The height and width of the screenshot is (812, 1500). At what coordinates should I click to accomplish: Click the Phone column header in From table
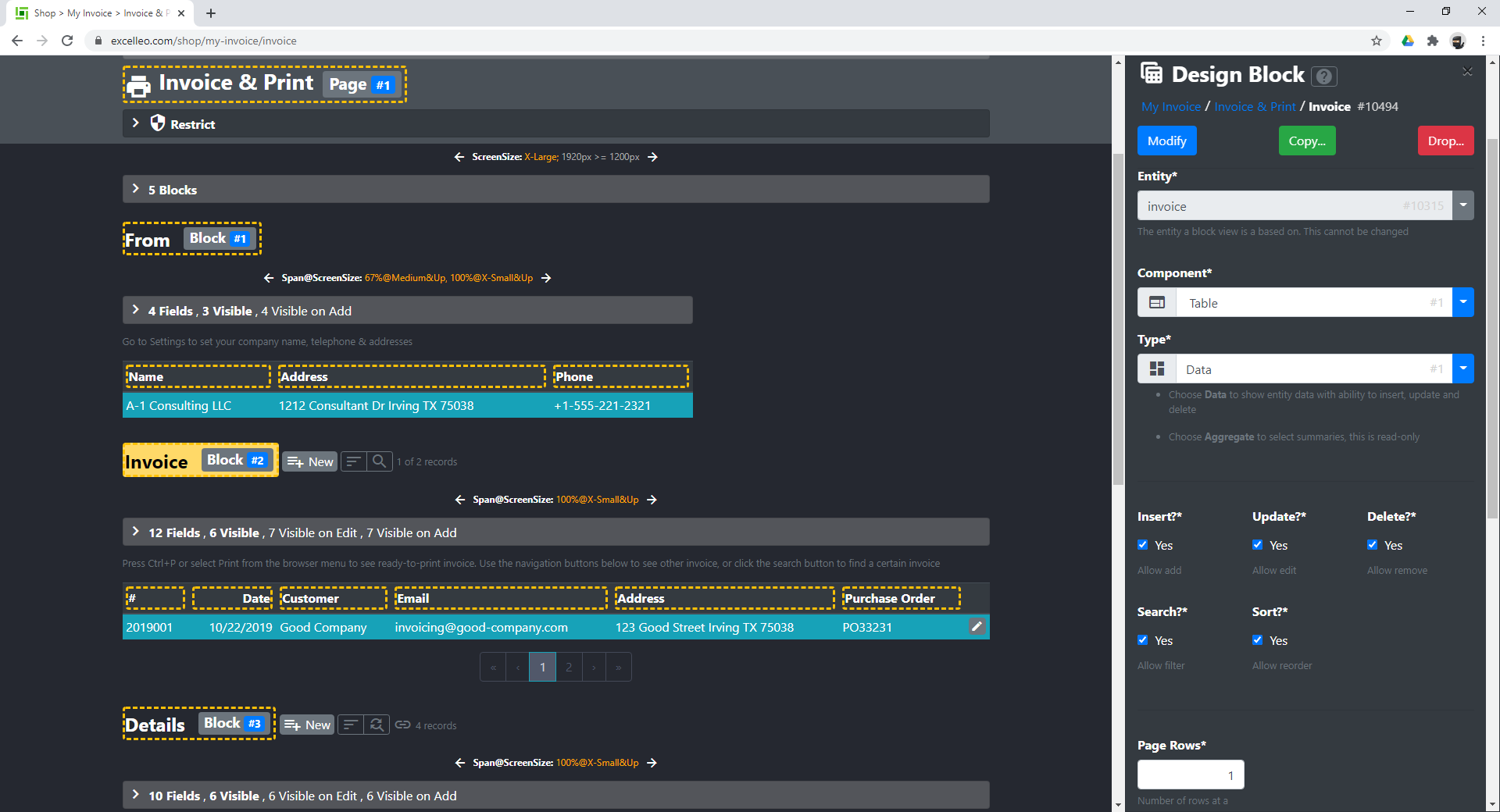coord(620,376)
